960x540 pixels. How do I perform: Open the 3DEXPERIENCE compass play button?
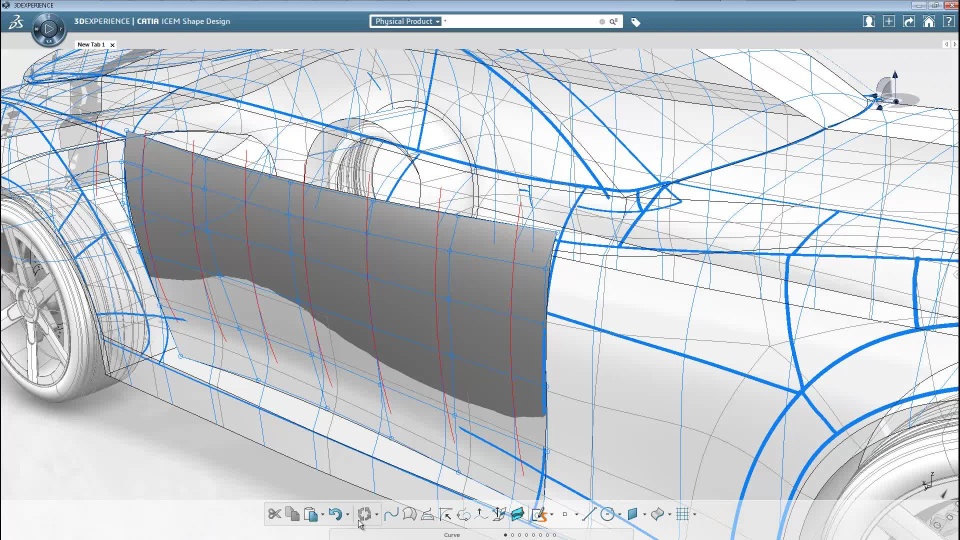[x=49, y=28]
